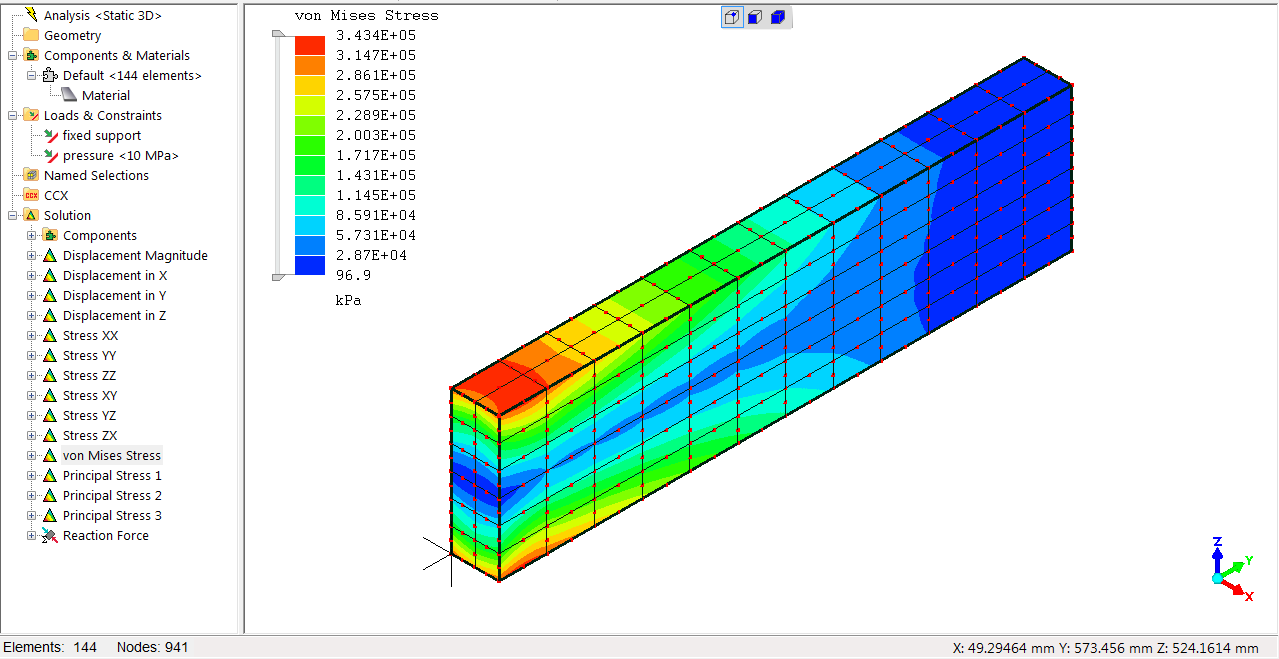The width and height of the screenshot is (1279, 659).
Task: Click the legend minimum value 96.9
Action: point(353,275)
